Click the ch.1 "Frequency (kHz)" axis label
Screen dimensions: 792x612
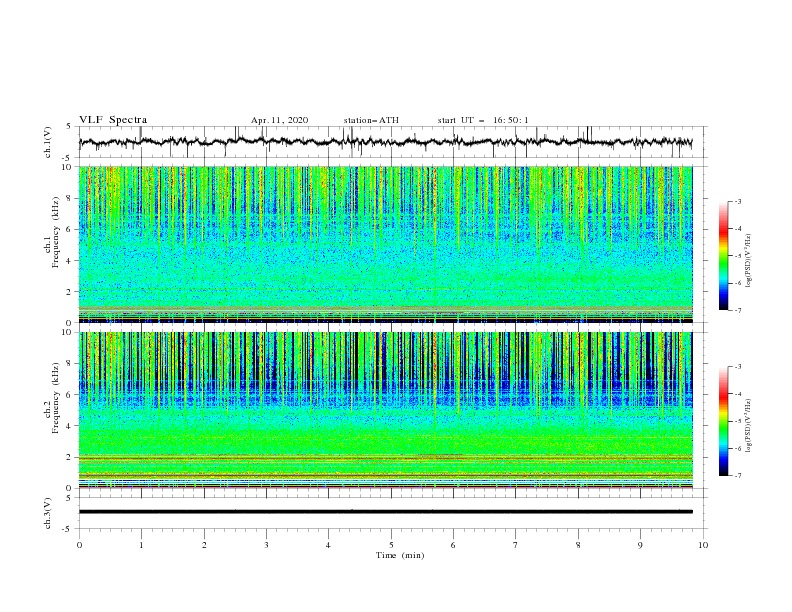(x=55, y=233)
